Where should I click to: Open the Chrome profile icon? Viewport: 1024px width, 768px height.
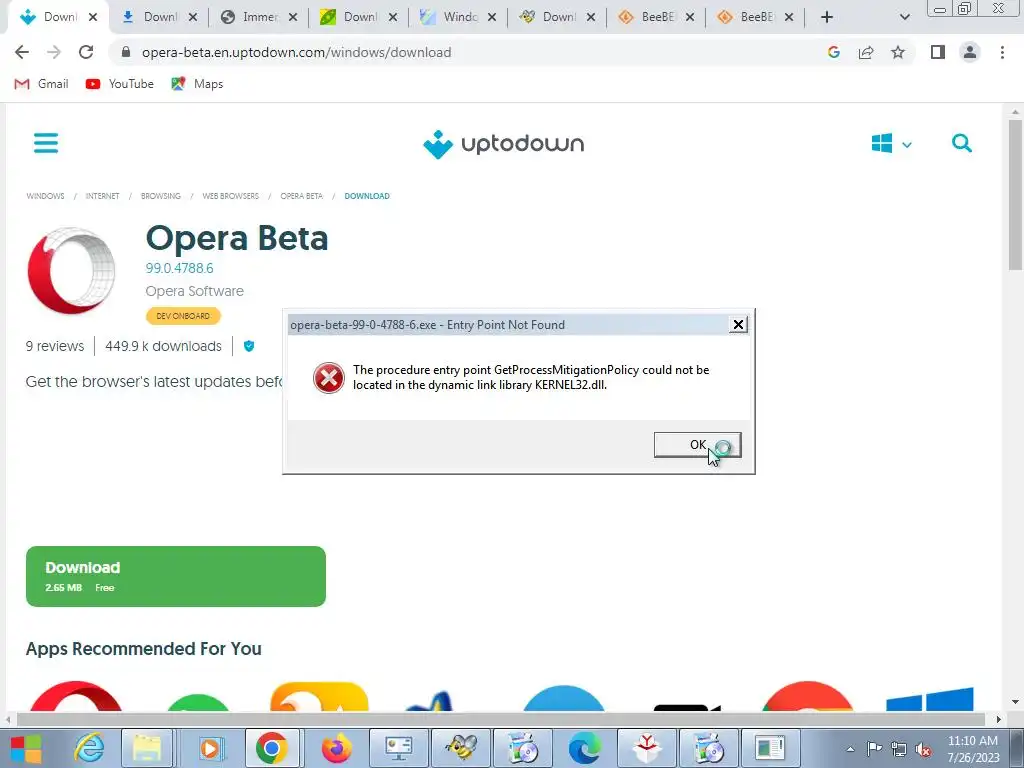[970, 52]
